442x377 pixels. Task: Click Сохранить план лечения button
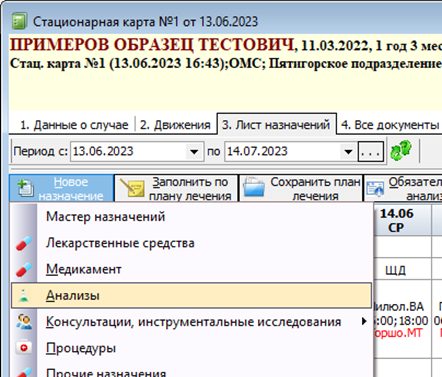[x=301, y=188]
